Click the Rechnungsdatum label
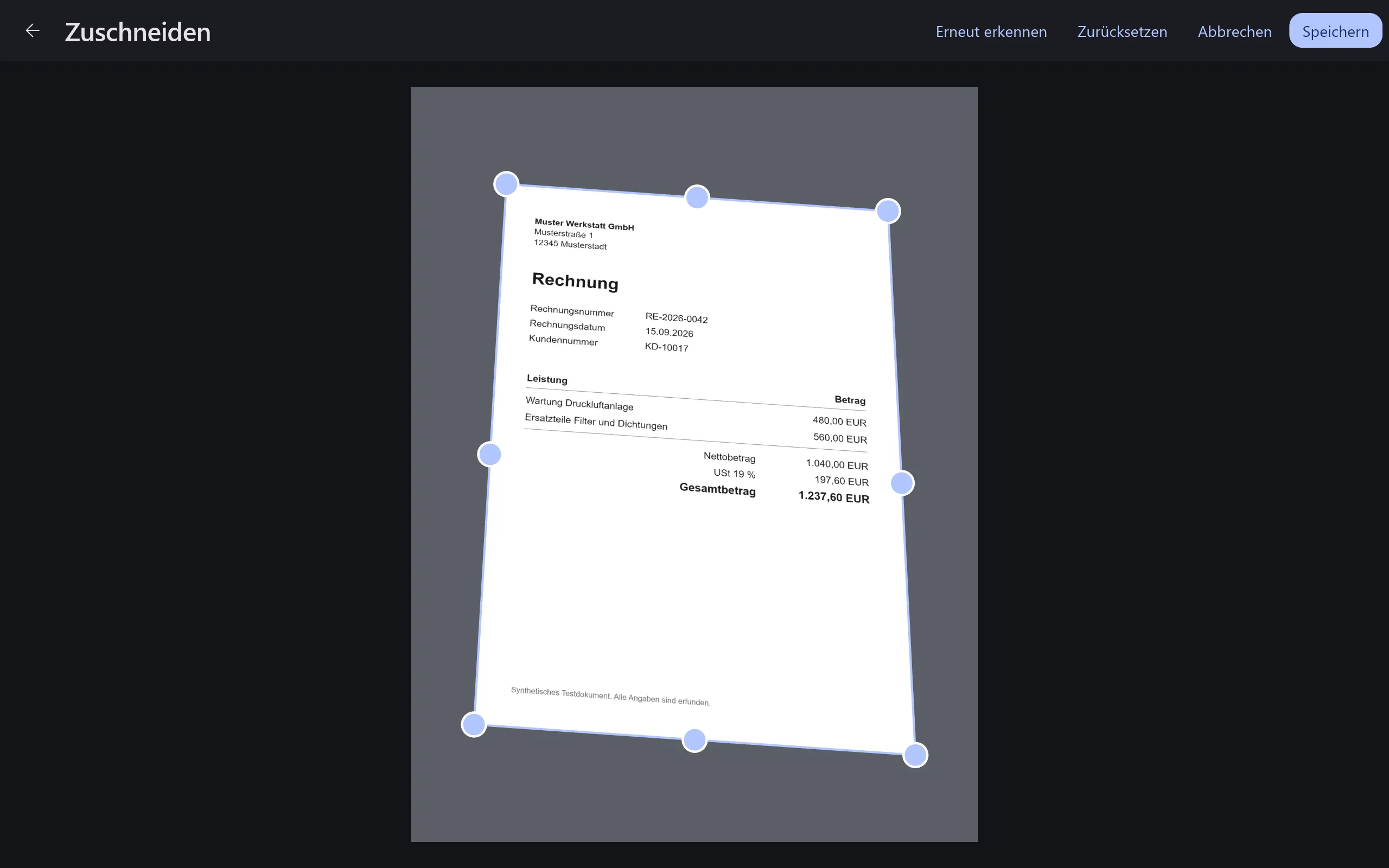Image resolution: width=1389 pixels, height=868 pixels. 567,325
